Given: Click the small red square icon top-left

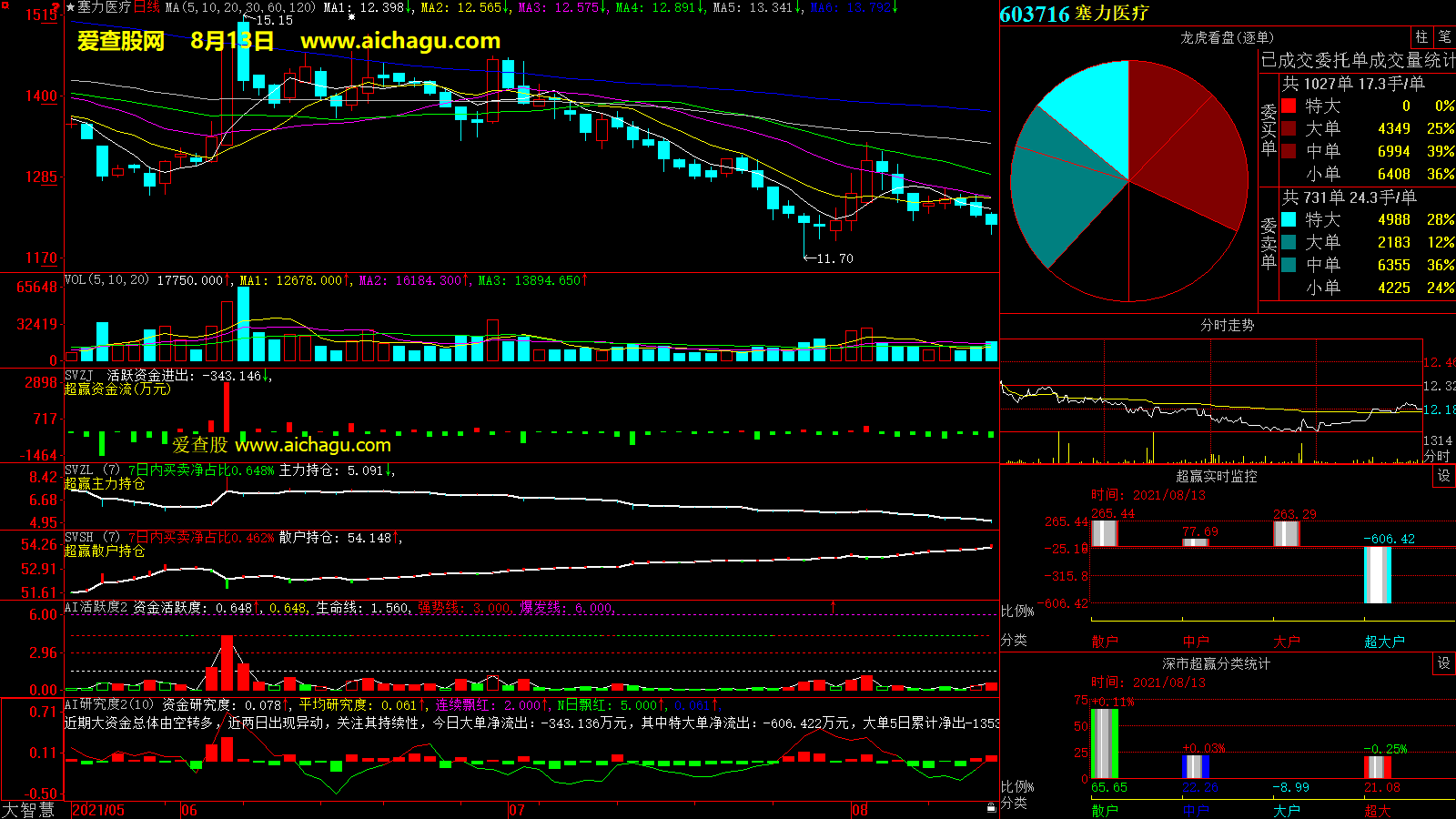Looking at the screenshot, I should (4, 4).
